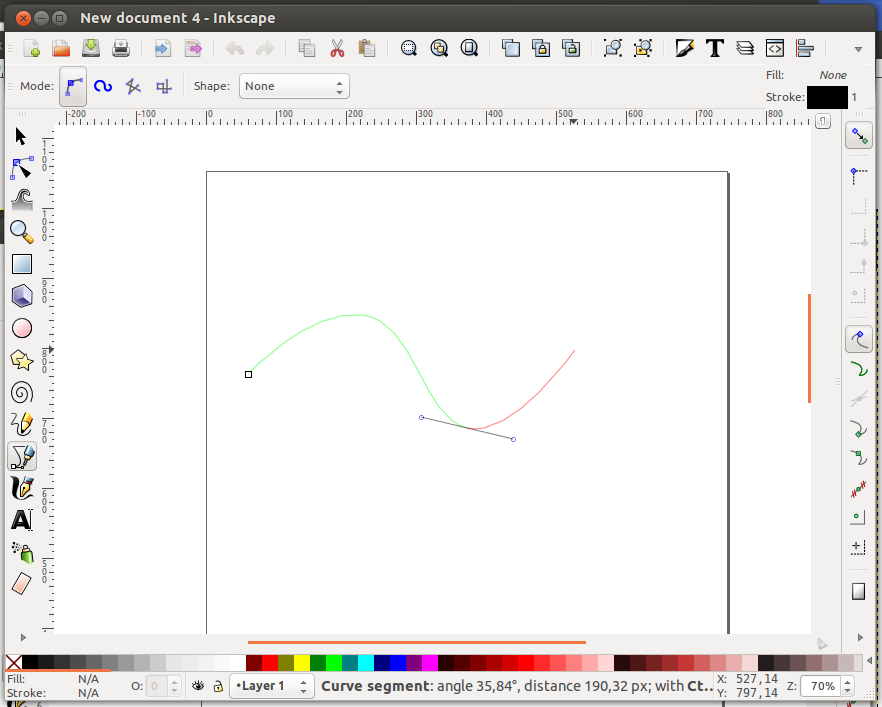This screenshot has width=882, height=707.
Task: Expand the command toolbar overflow arrow
Action: pos(857,48)
